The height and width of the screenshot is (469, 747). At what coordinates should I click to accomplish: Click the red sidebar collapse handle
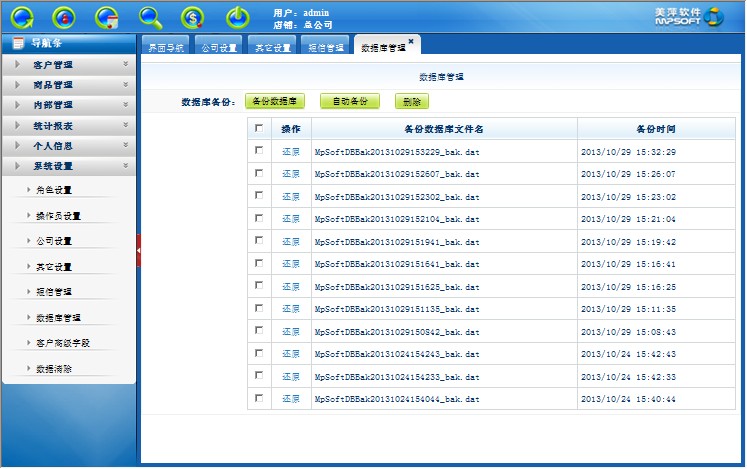point(139,250)
